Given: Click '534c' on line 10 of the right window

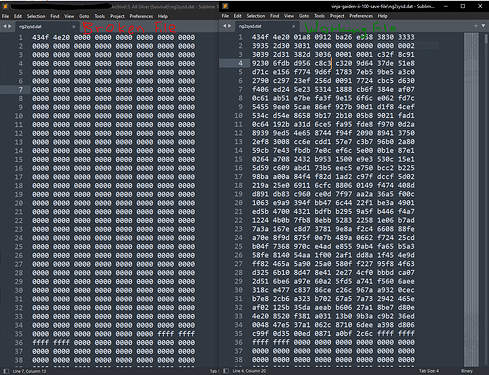Looking at the screenshot, I should [x=260, y=115].
